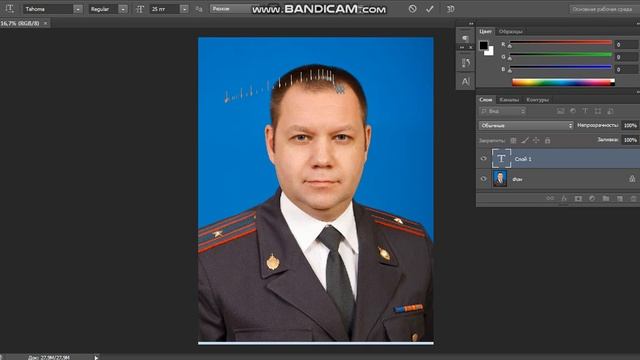Filter layers by adjustment layers icon
The height and width of the screenshot is (360, 640).
pyautogui.click(x=573, y=111)
